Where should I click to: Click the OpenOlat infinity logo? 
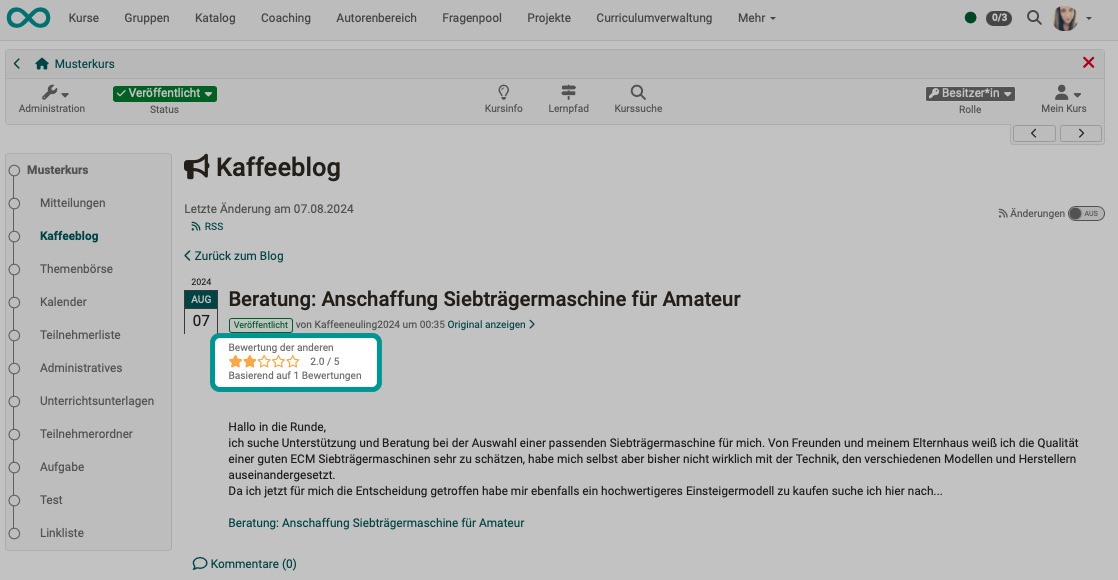coord(28,17)
